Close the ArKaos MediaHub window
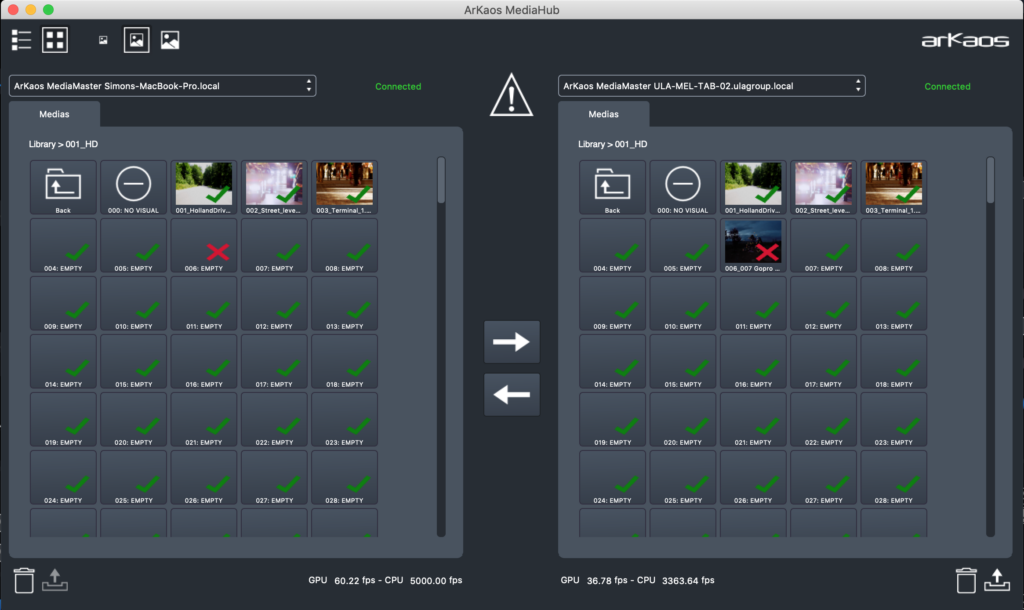1024x610 pixels. click(x=13, y=10)
